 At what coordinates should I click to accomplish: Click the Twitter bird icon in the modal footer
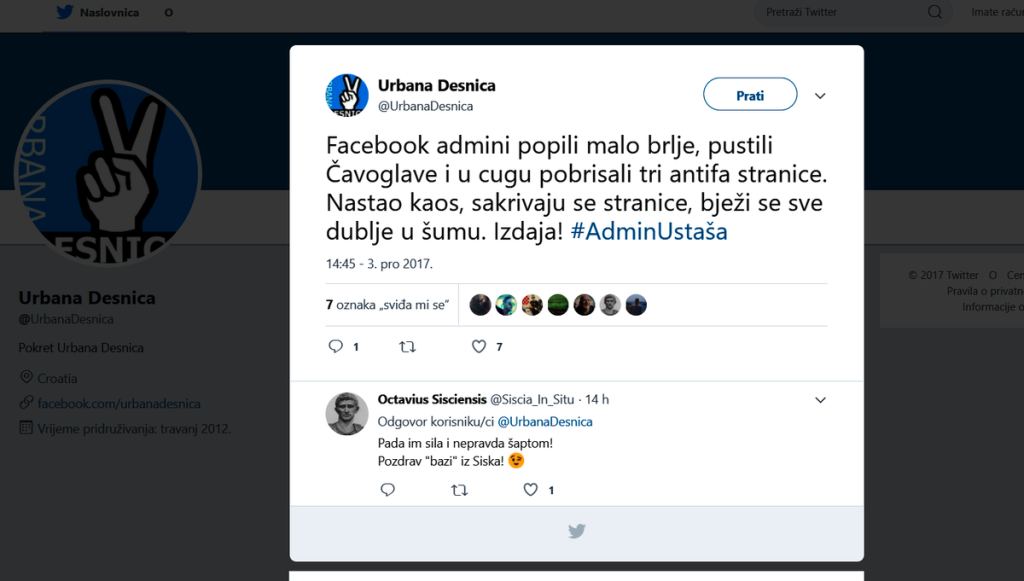coord(576,531)
